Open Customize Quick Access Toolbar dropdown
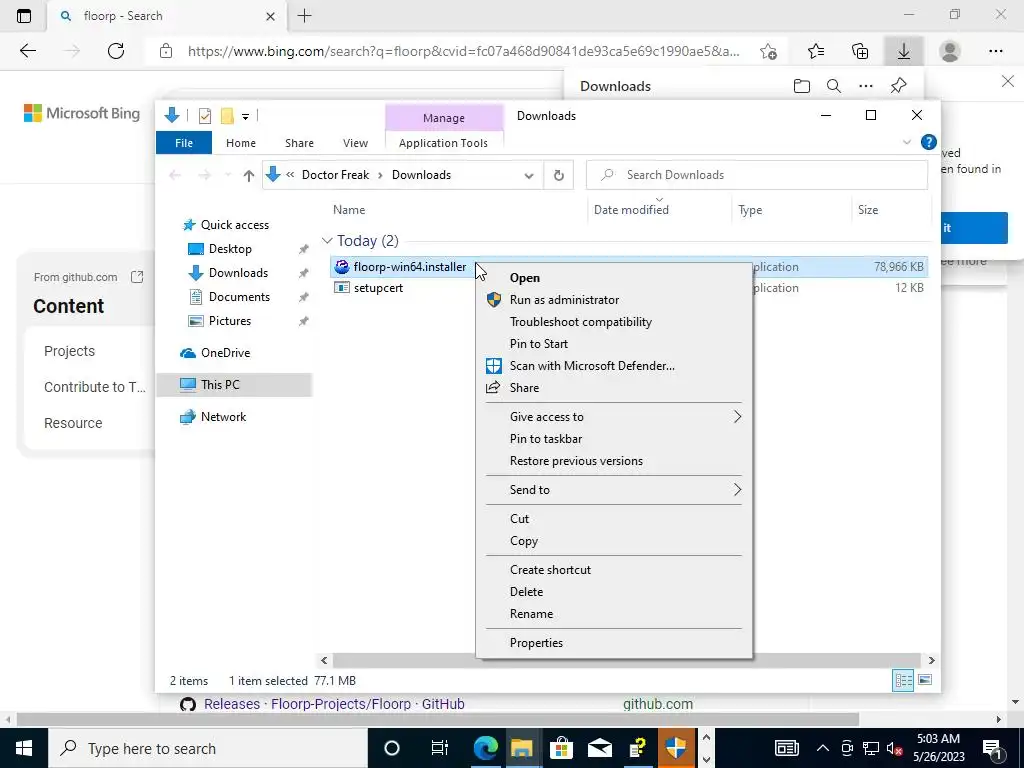Viewport: 1024px width, 768px height. point(246,117)
